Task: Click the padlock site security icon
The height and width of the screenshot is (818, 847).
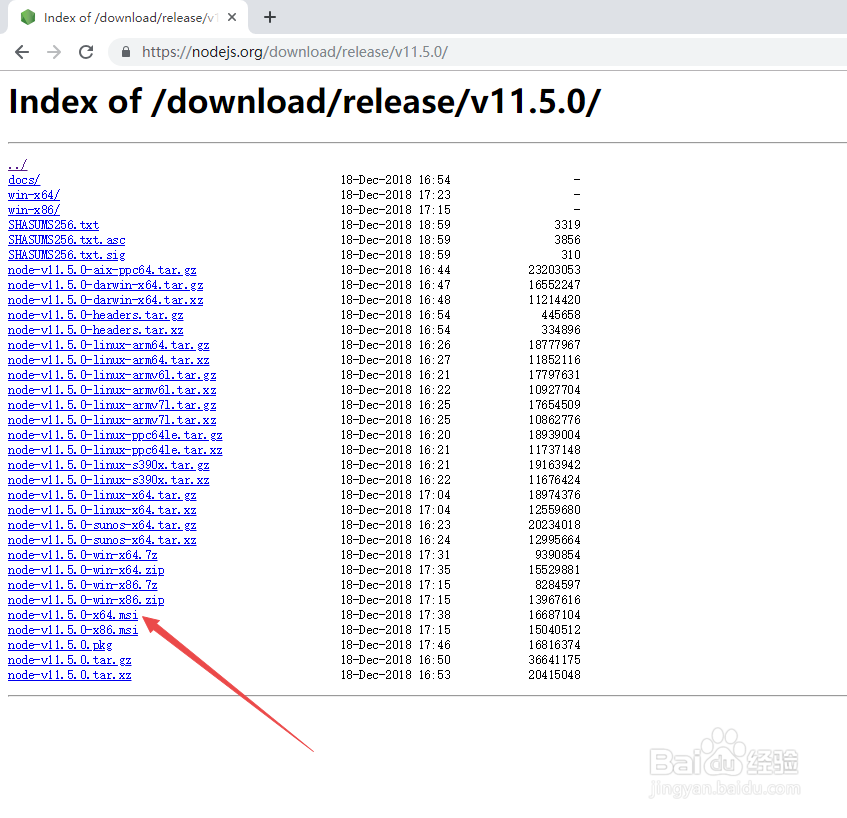Action: coord(126,52)
